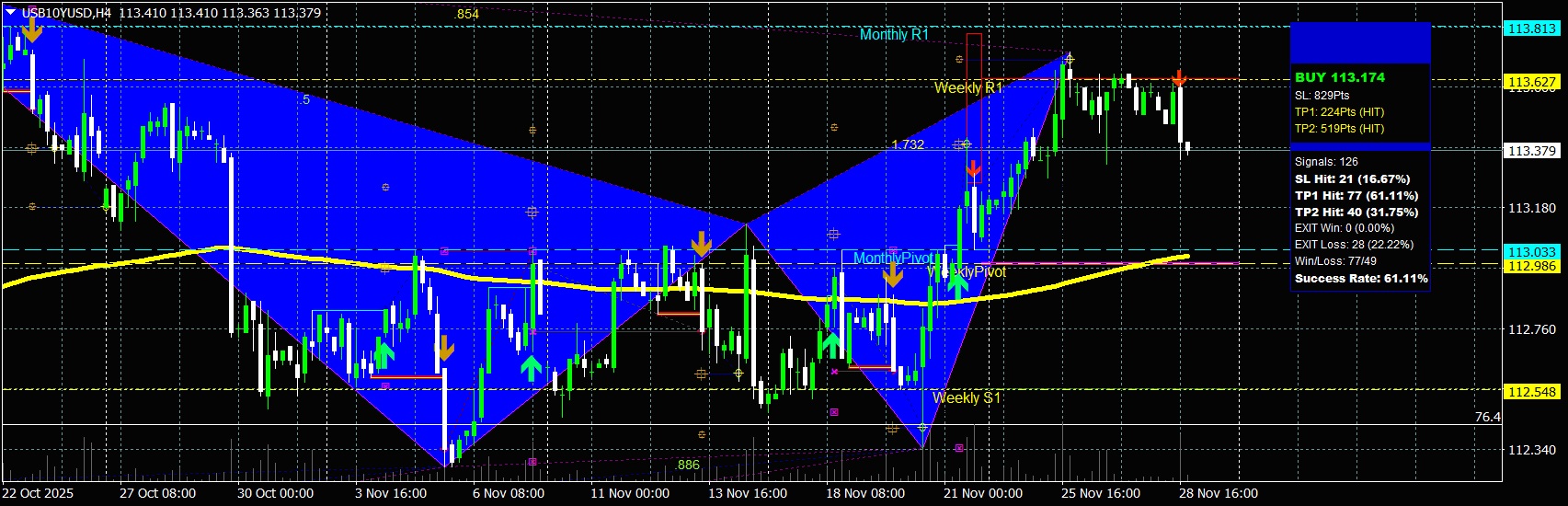Click the solid blue box atop the signal panel
The width and height of the screenshot is (1568, 506).
(1359, 42)
